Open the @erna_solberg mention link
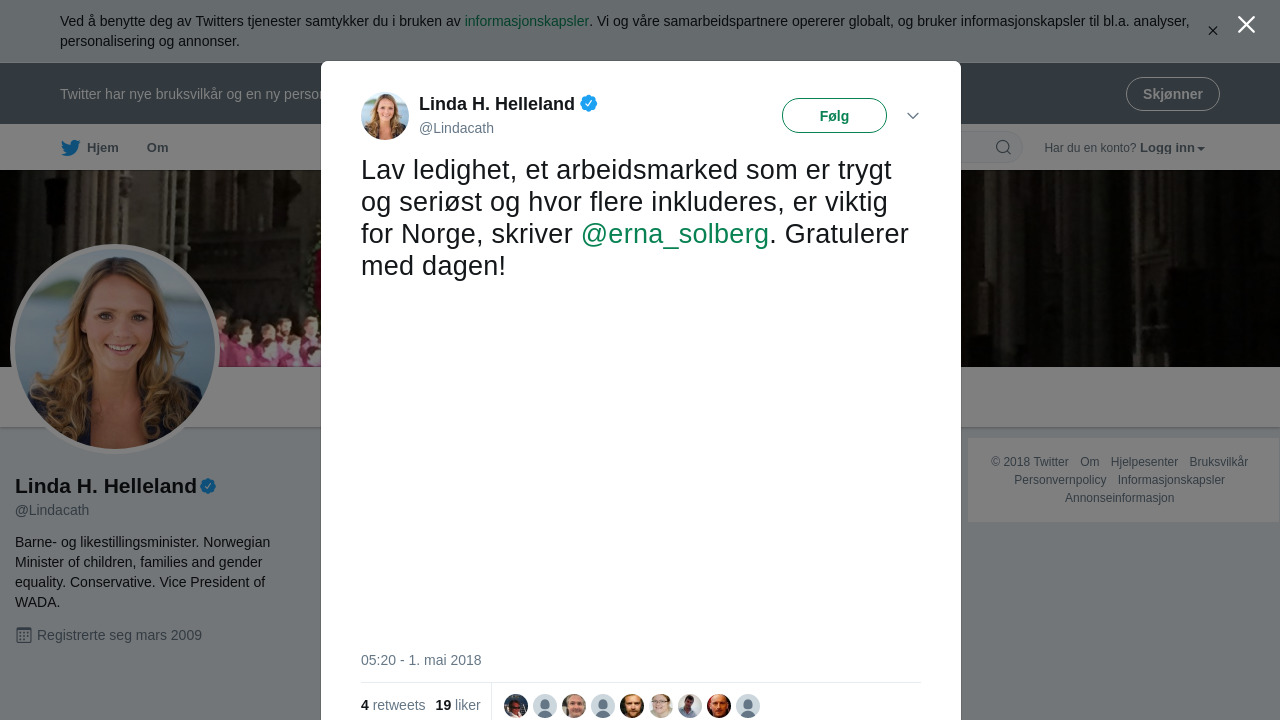 [675, 234]
